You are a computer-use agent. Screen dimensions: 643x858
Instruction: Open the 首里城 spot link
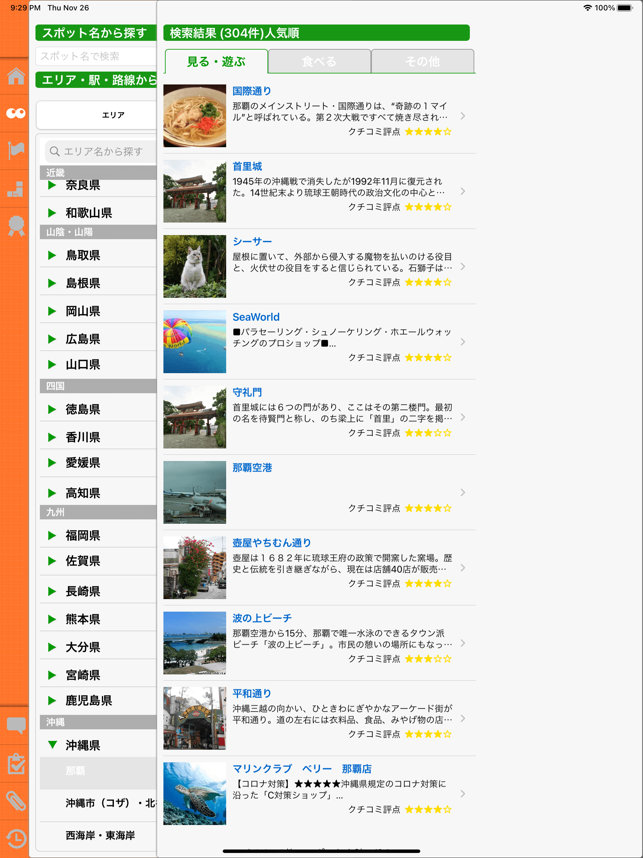247,166
